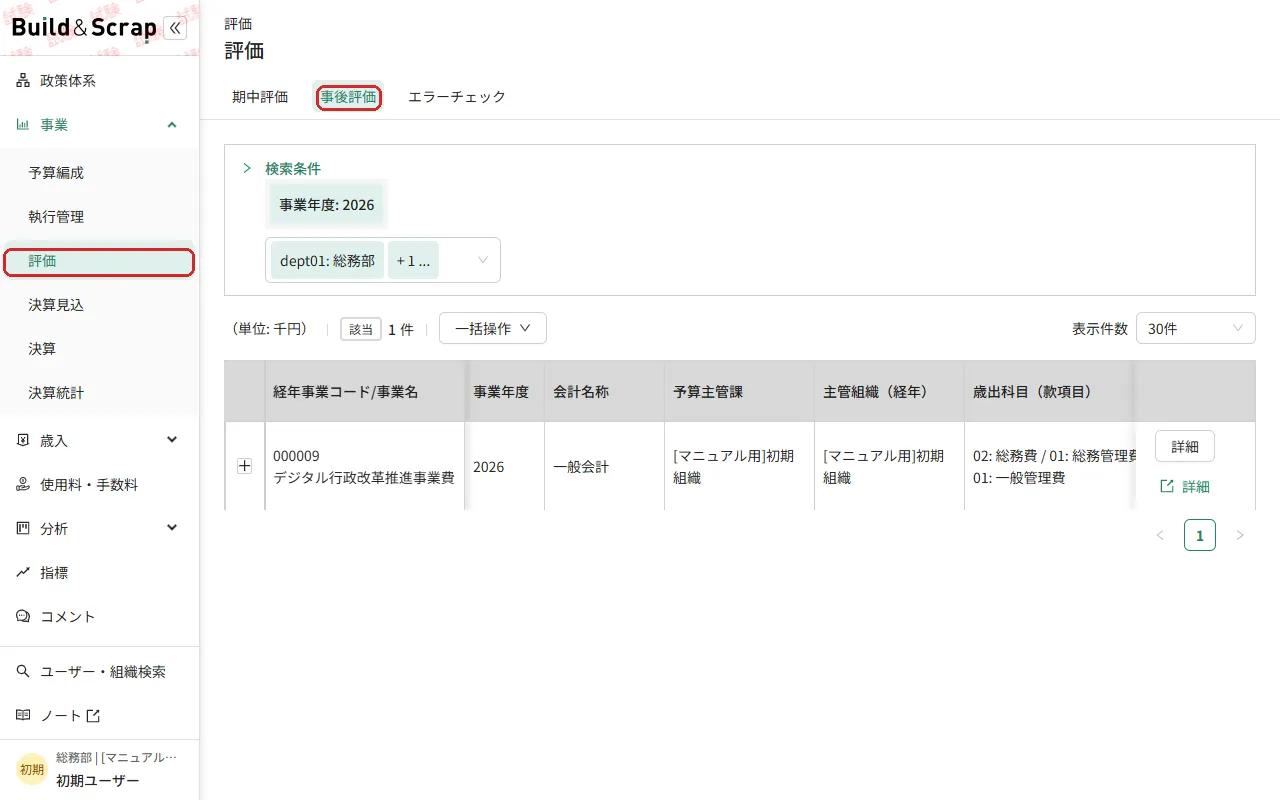
Task: Collapse the sidebar with the double-chevron icon
Action: click(x=175, y=28)
